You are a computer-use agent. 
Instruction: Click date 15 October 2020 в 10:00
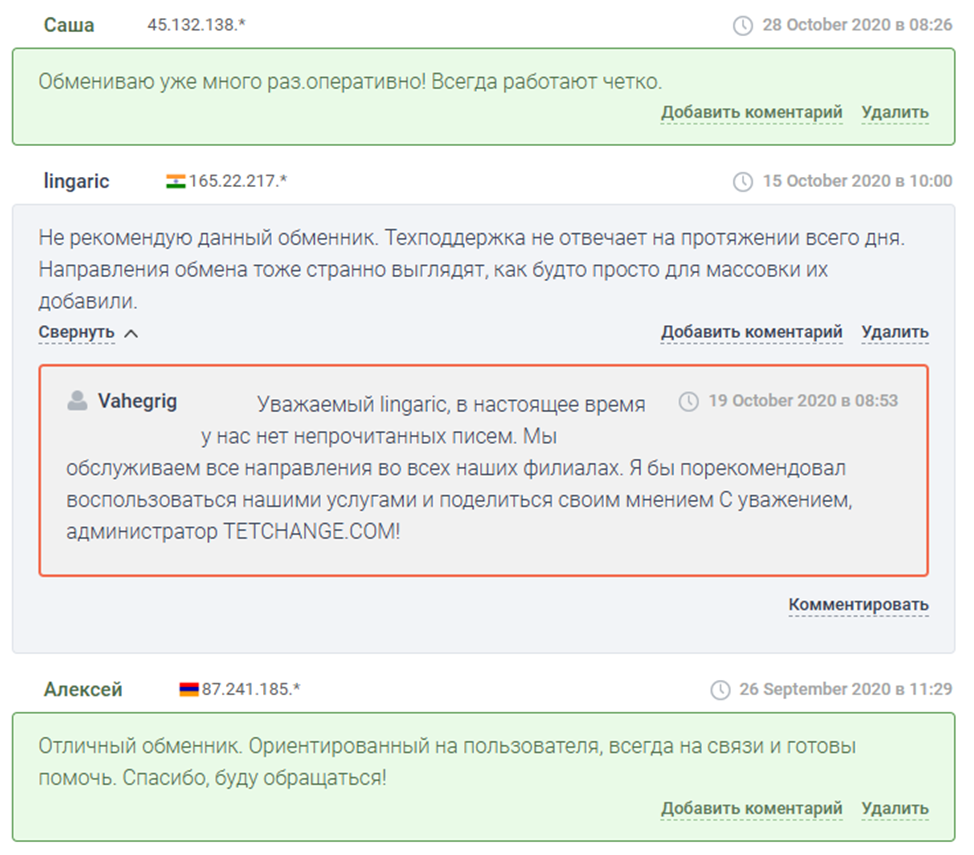coord(857,181)
